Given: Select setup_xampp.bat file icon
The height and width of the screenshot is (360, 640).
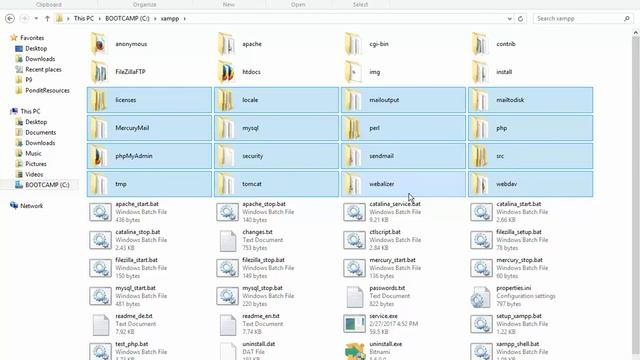Looking at the screenshot, I should (481, 324).
